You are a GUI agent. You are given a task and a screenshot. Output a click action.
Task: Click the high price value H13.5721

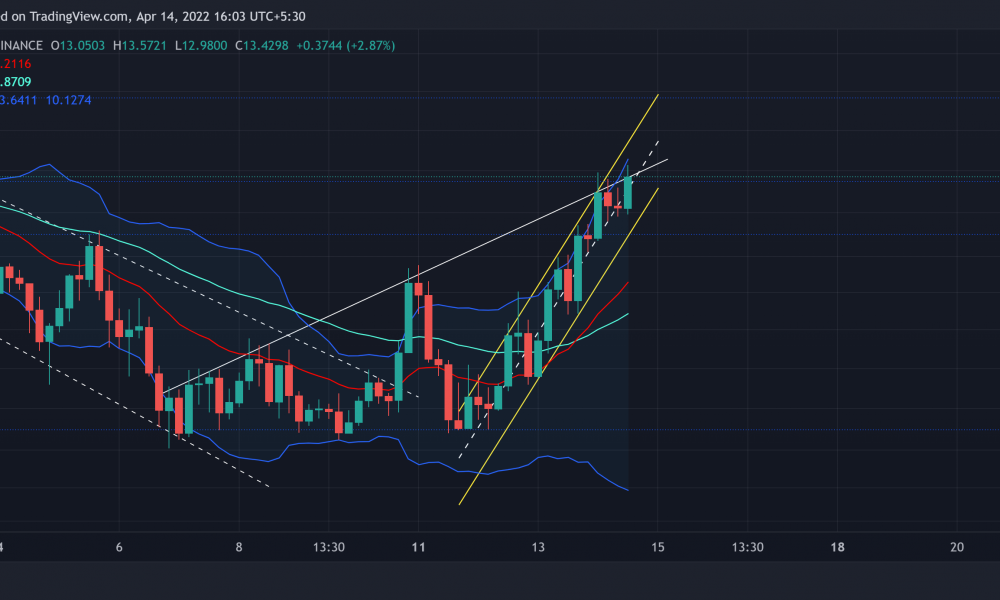coord(140,46)
